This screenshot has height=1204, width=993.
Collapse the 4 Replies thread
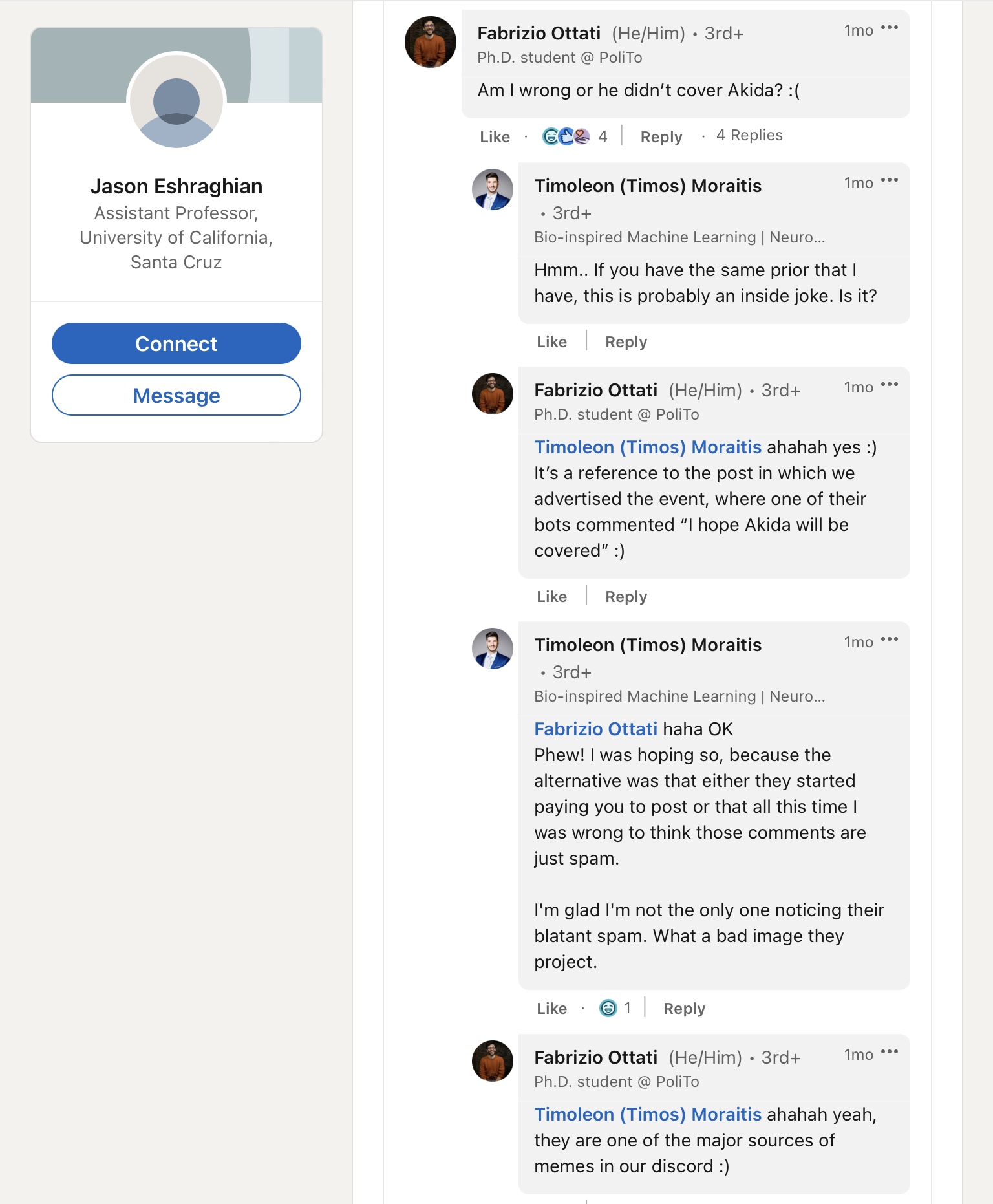[749, 136]
